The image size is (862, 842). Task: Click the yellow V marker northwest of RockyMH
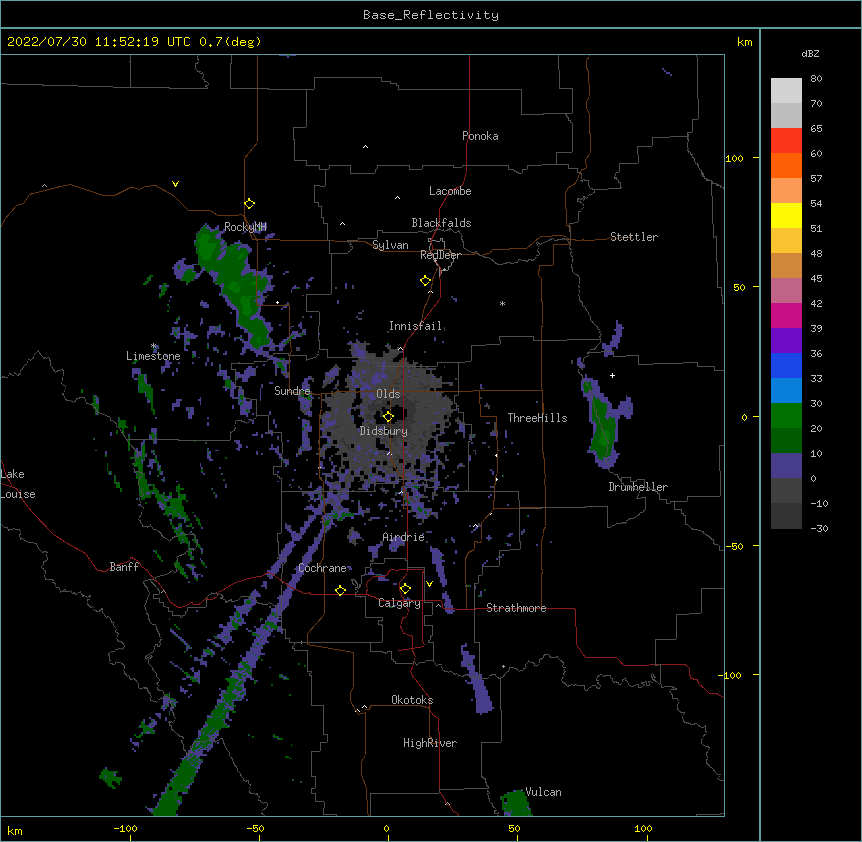[175, 184]
